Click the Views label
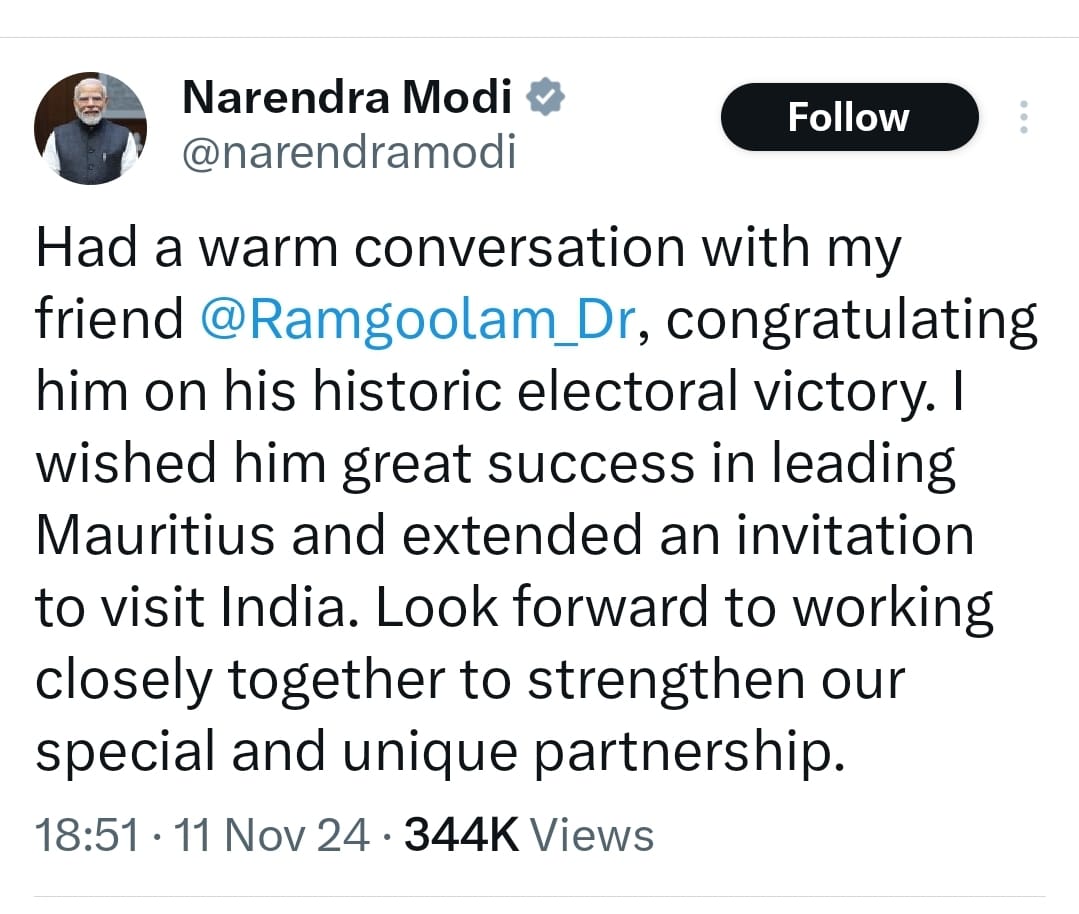 [x=591, y=835]
